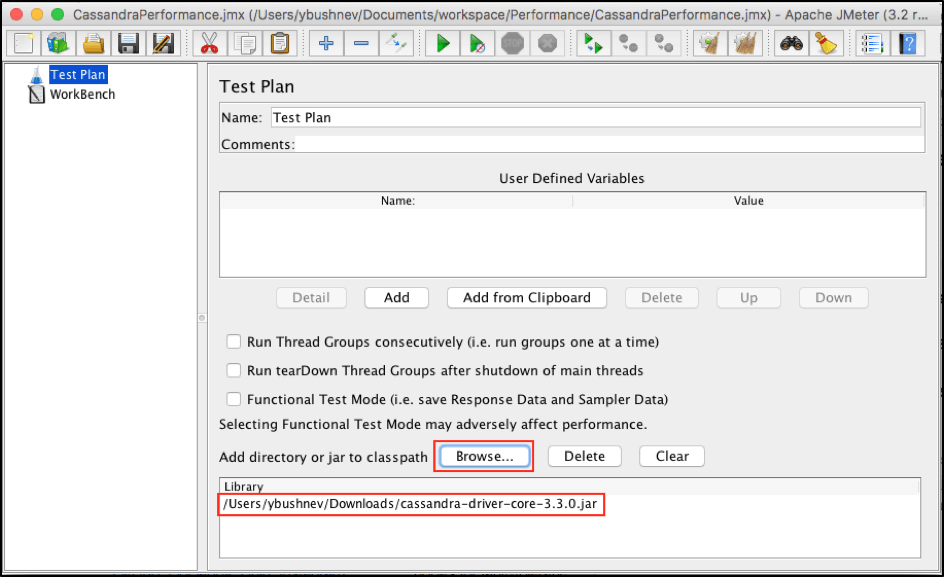Select WorkBench in the tree

(x=82, y=95)
